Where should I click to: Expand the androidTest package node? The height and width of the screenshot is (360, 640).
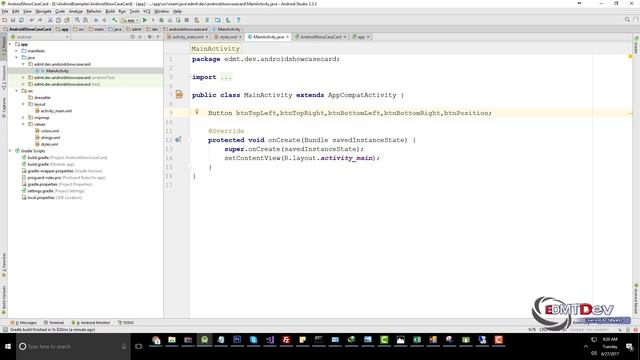tap(23, 78)
